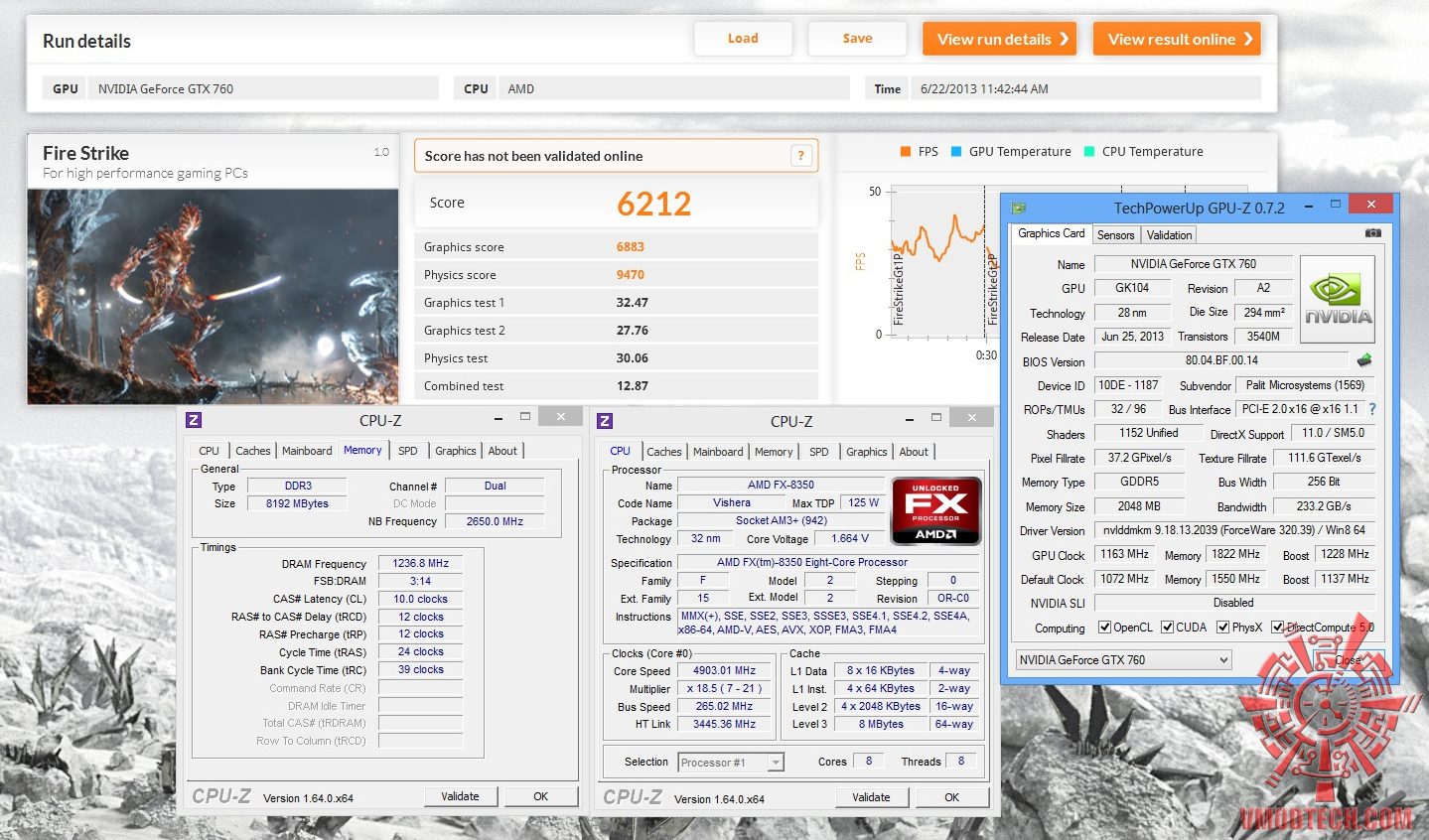Click the GPU-Z Name field showing GTX 760
Viewport: 1429px width, 840px height.
click(1194, 264)
